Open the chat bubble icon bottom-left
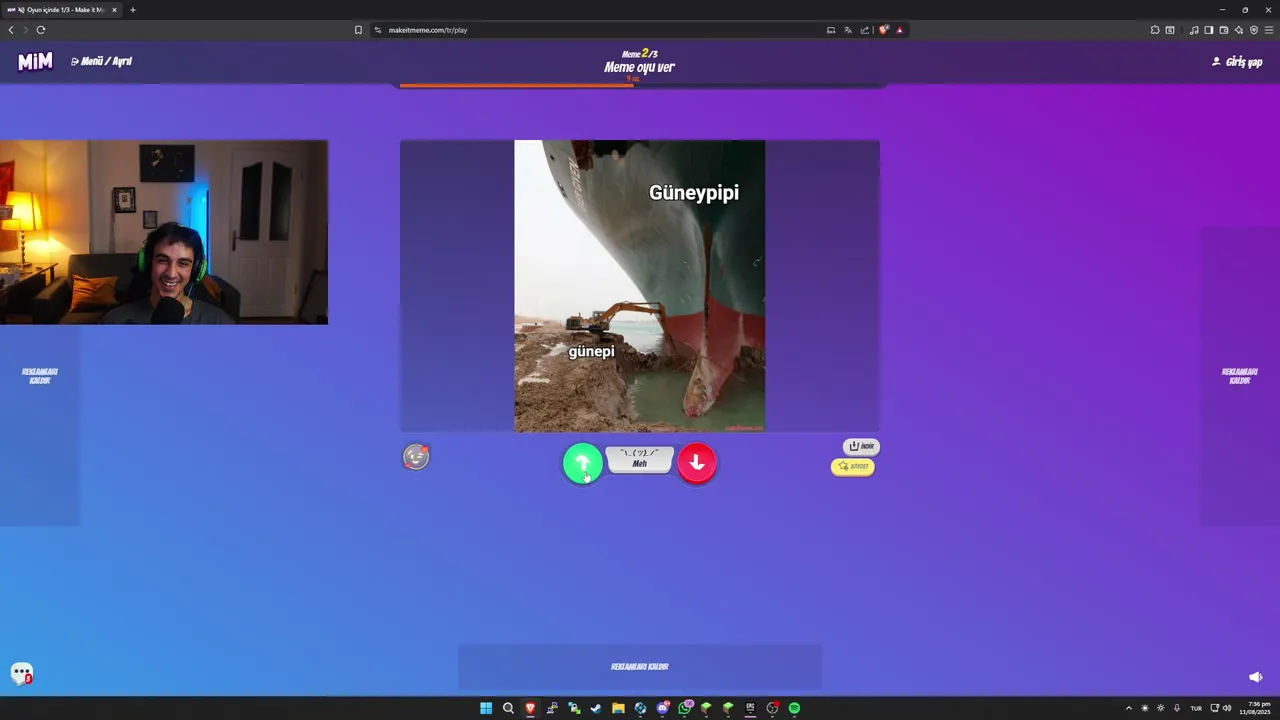Image resolution: width=1280 pixels, height=720 pixels. click(22, 674)
